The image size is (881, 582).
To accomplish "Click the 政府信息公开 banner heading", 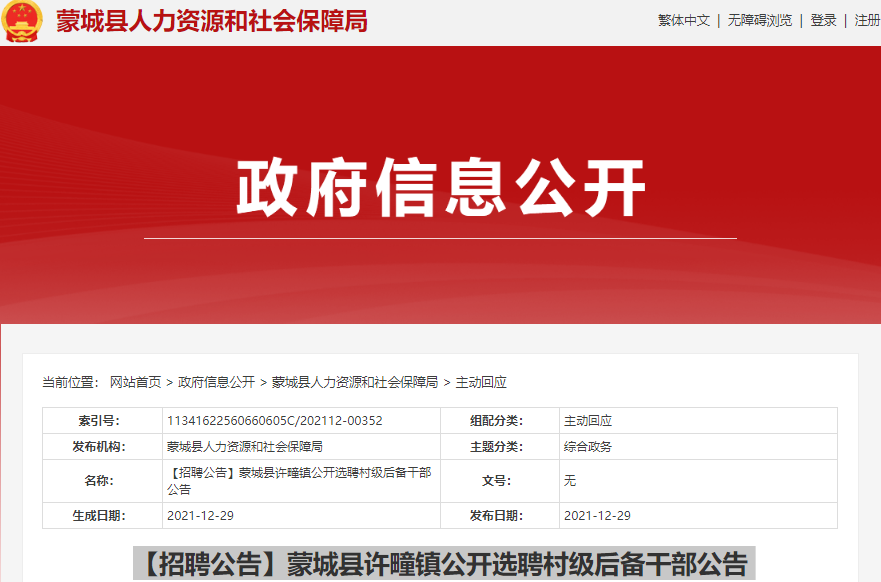I will 440,188.
